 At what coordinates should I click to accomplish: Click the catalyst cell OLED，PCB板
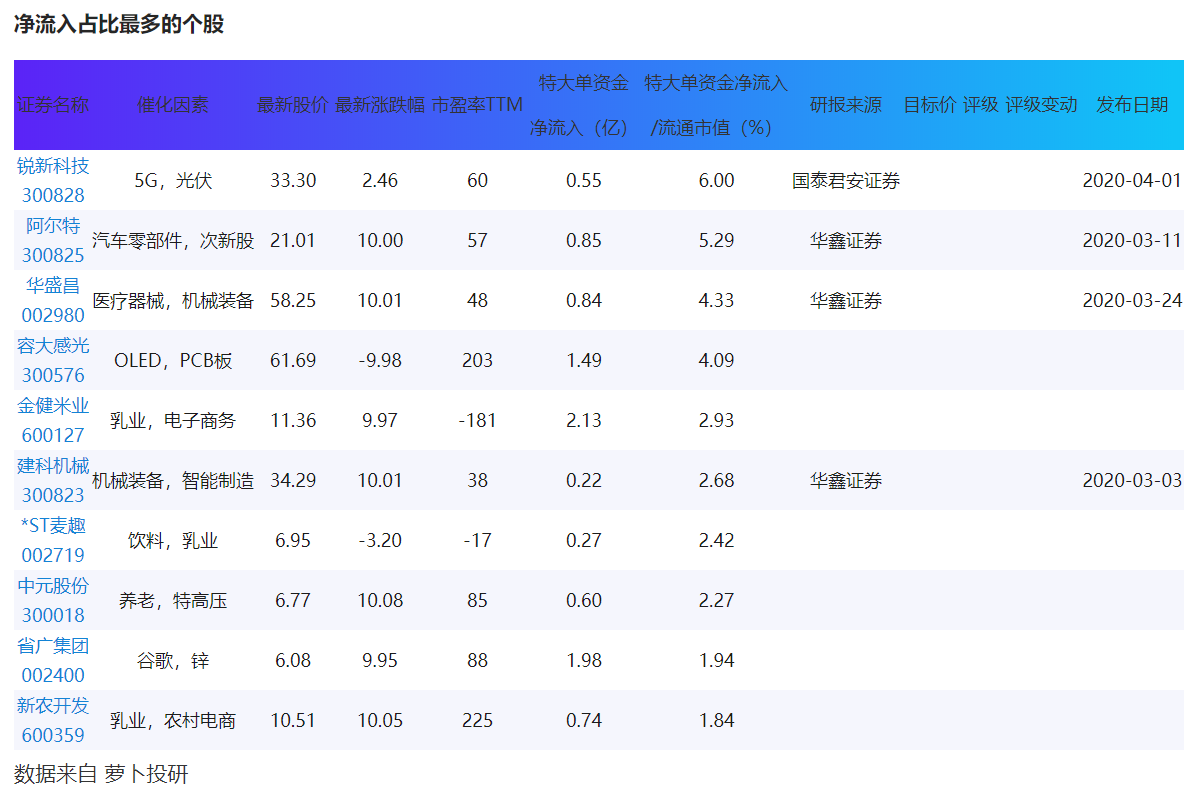[173, 360]
